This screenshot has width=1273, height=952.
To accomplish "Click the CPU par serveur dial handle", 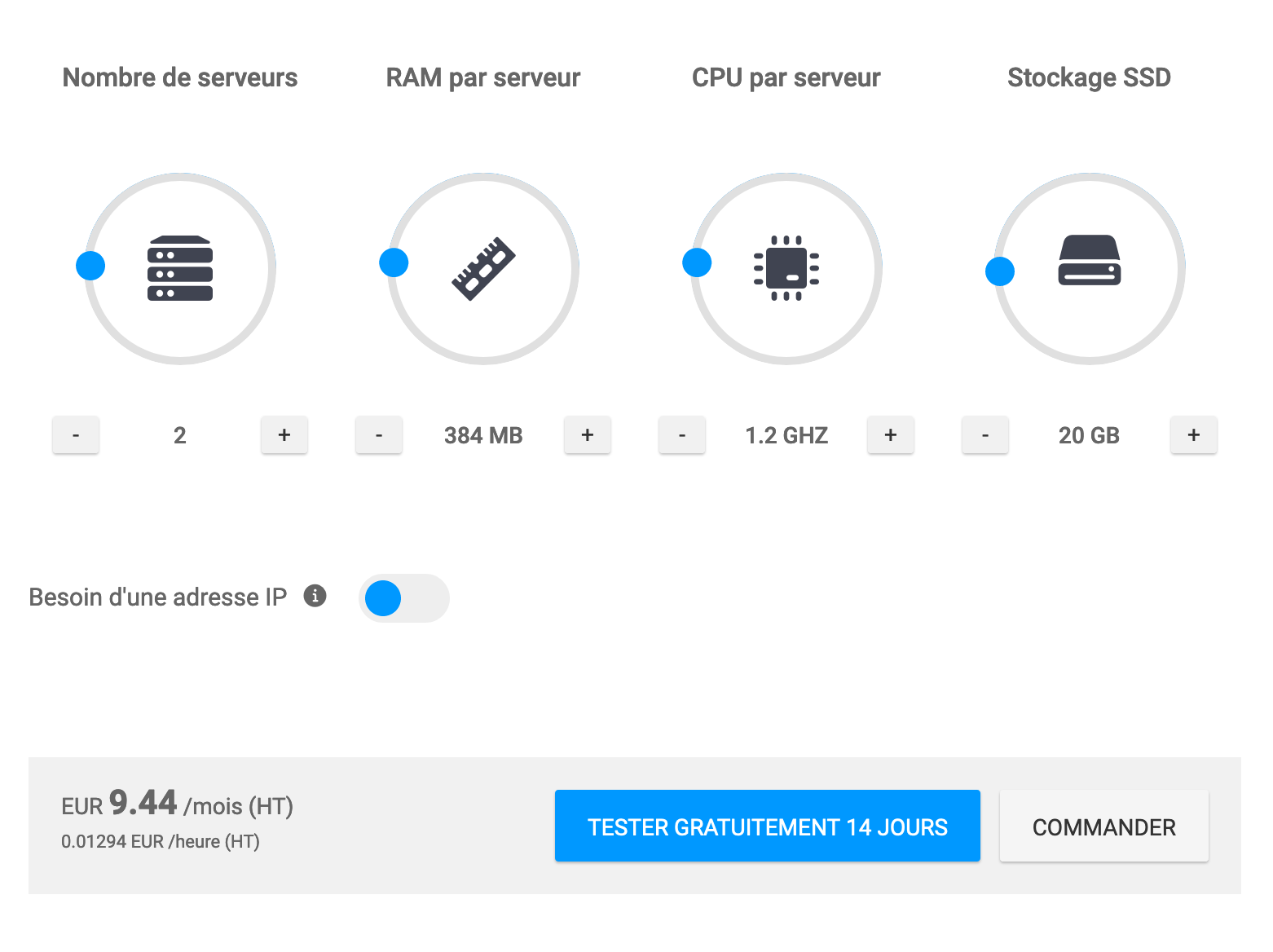I will tap(697, 262).
